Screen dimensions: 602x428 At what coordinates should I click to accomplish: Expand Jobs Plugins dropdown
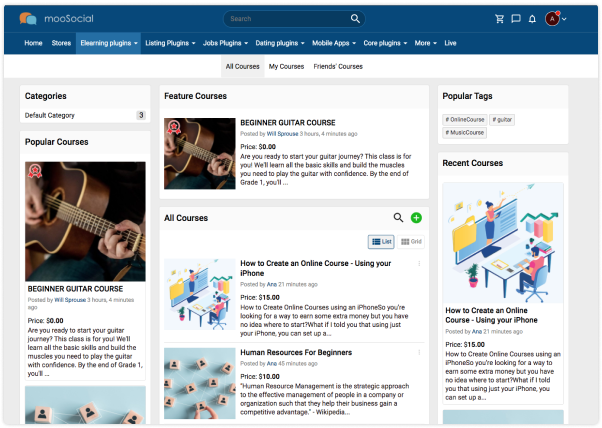coord(225,43)
